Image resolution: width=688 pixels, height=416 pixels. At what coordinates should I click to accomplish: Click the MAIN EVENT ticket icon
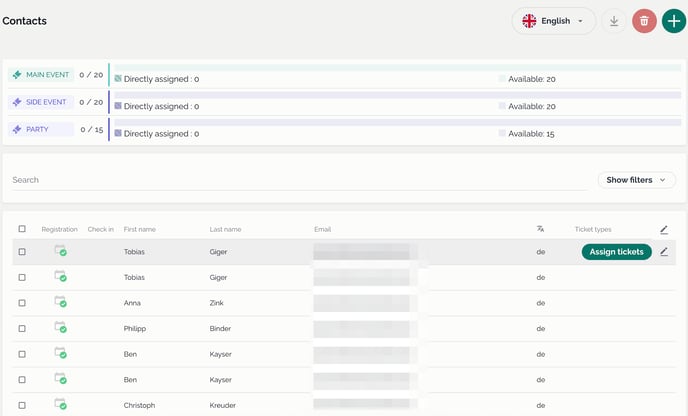click(x=17, y=75)
